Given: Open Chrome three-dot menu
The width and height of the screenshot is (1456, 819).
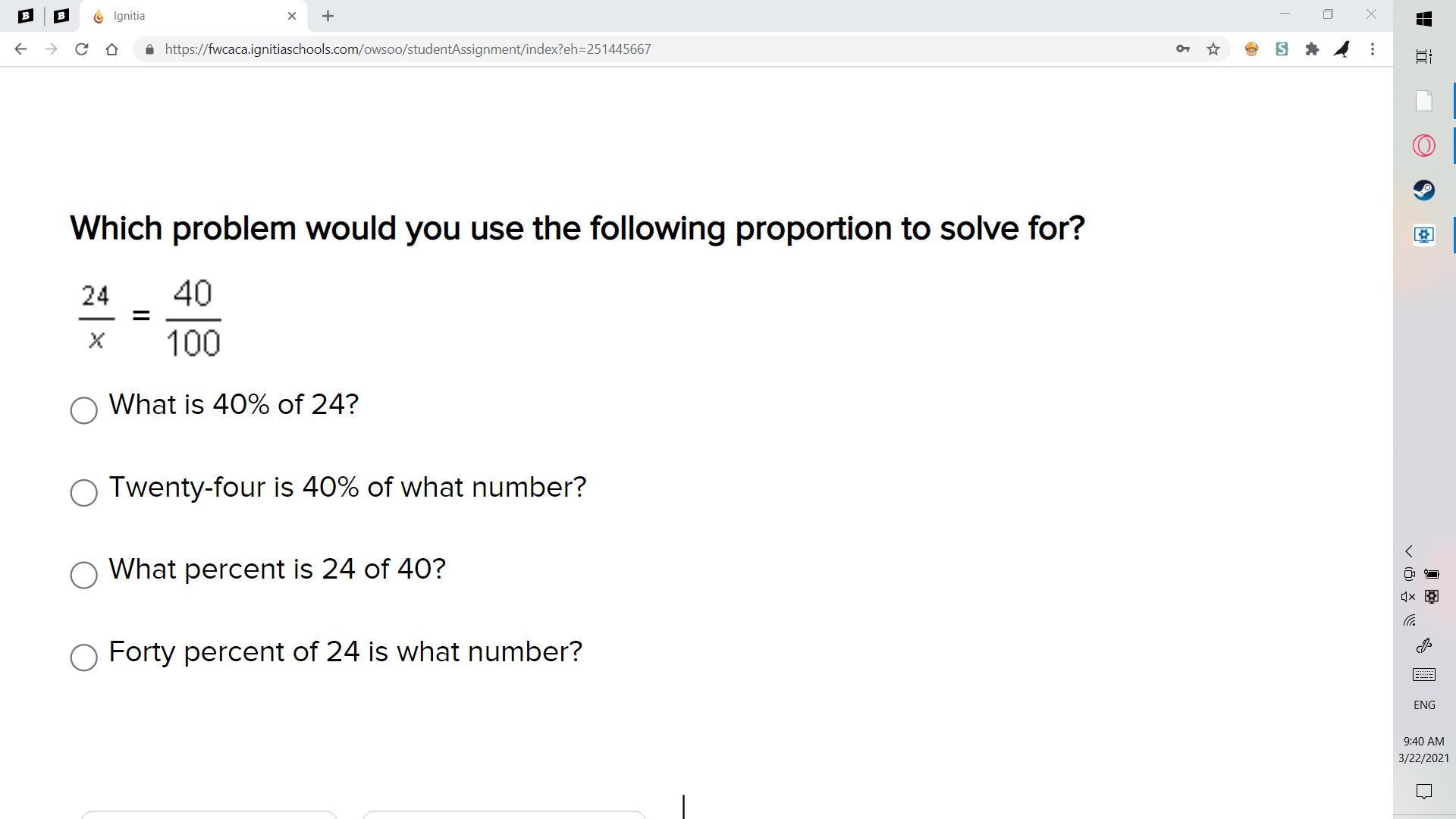Looking at the screenshot, I should [x=1373, y=49].
